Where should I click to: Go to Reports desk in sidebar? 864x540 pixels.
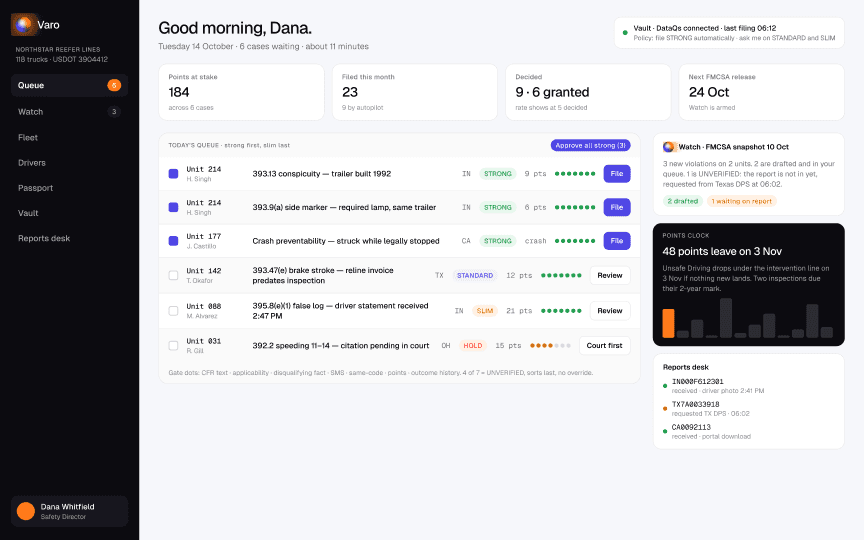pos(69,239)
